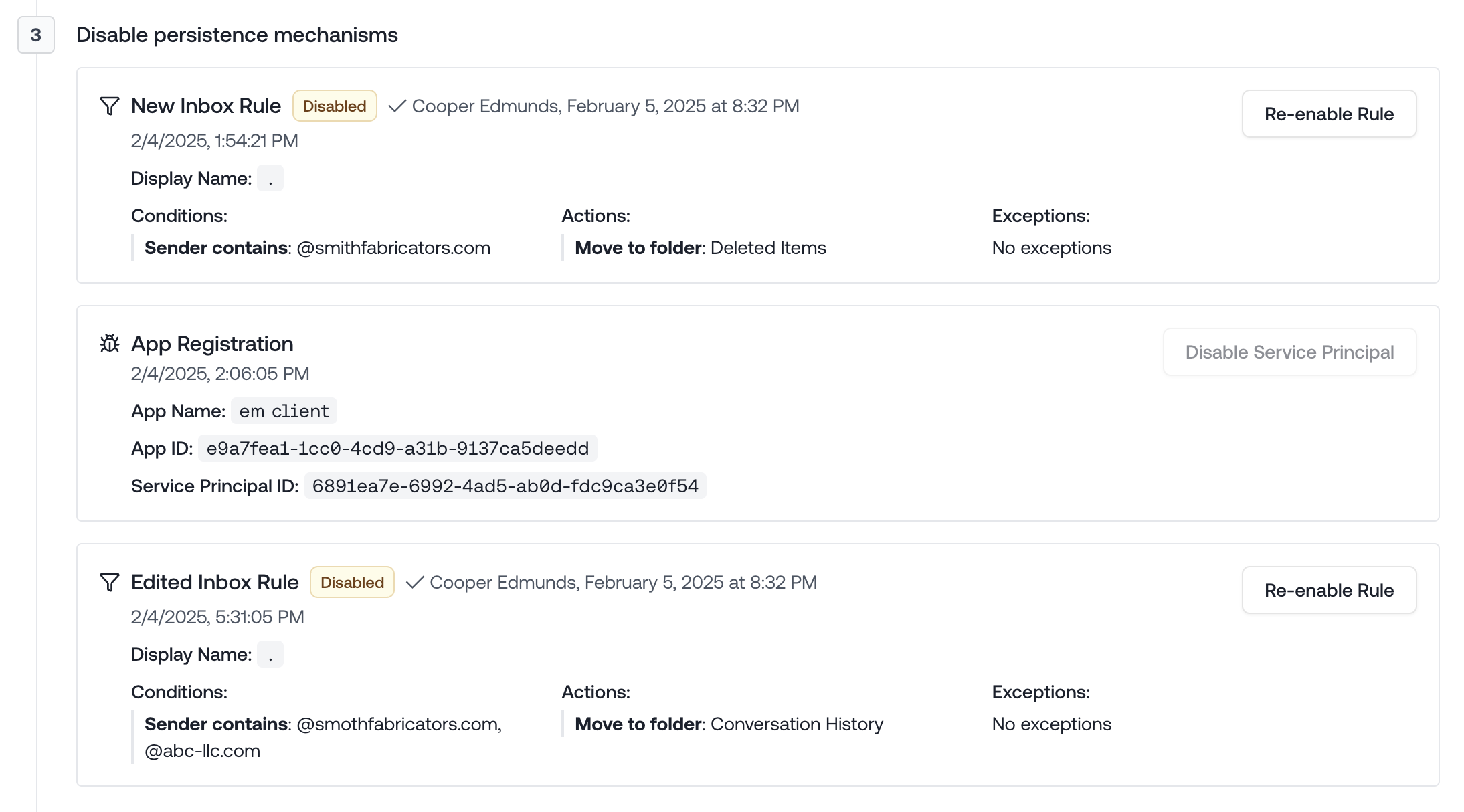This screenshot has width=1464, height=812.
Task: Click checkmark icon on Edited Inbox Rule row
Action: coord(415,582)
